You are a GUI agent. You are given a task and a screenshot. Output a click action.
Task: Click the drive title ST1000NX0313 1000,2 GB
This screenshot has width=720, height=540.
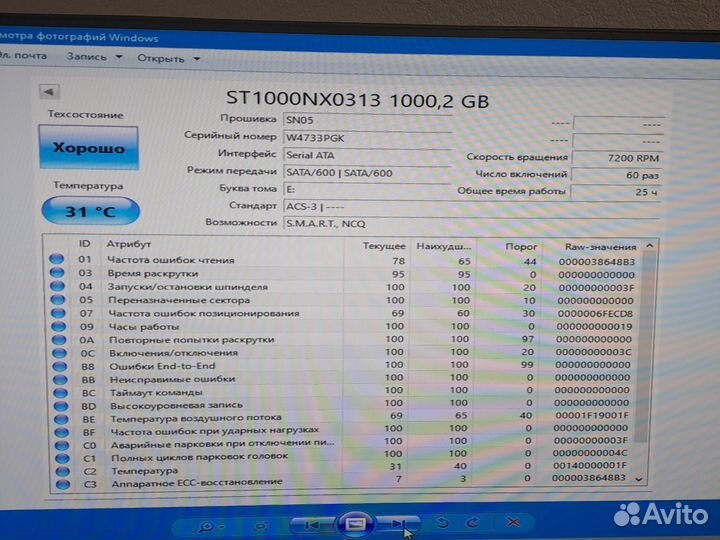point(358,99)
